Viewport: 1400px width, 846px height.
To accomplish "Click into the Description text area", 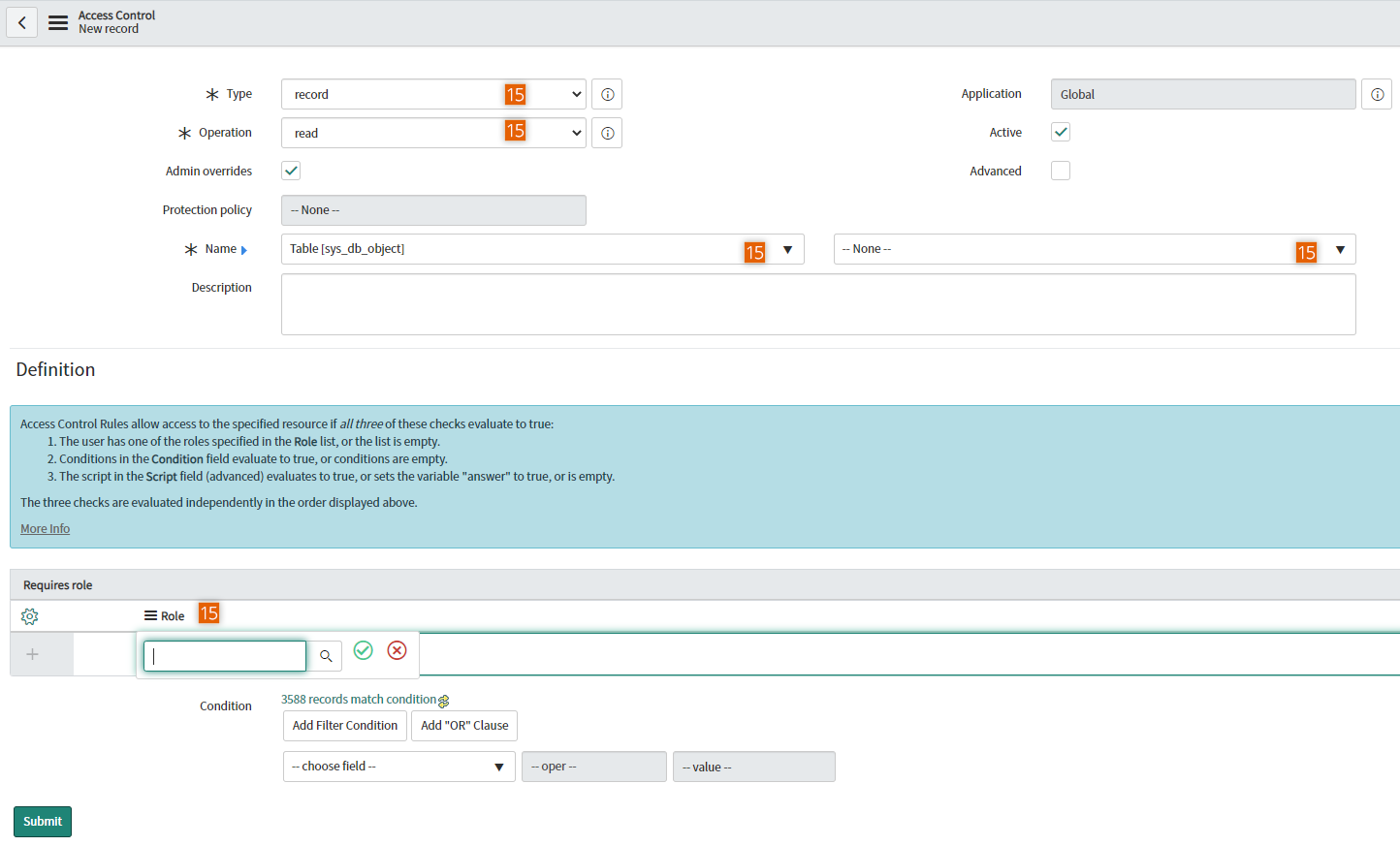I will pyautogui.click(x=818, y=304).
